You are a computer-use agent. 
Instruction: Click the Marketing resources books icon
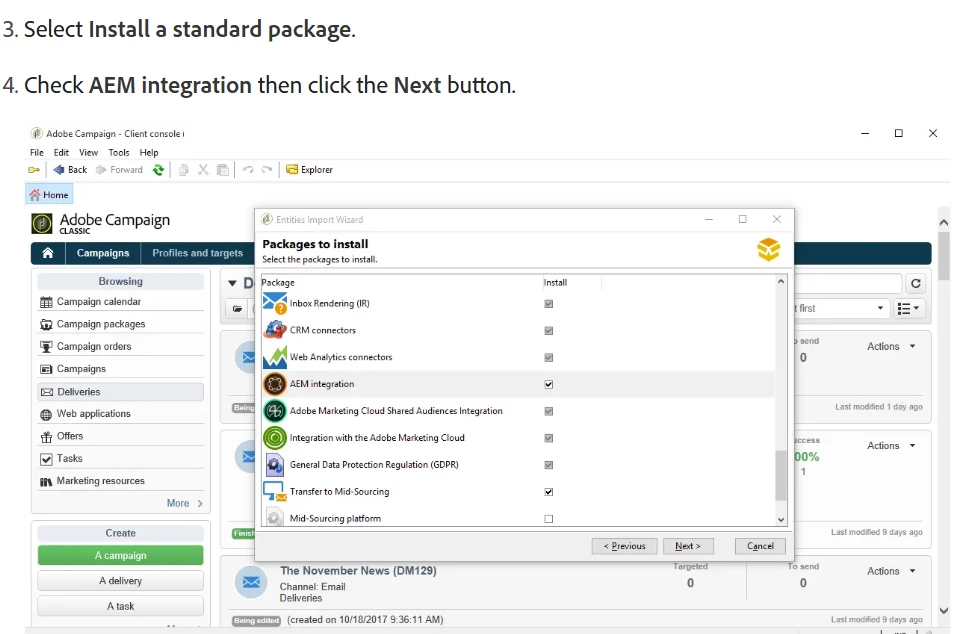pos(46,482)
